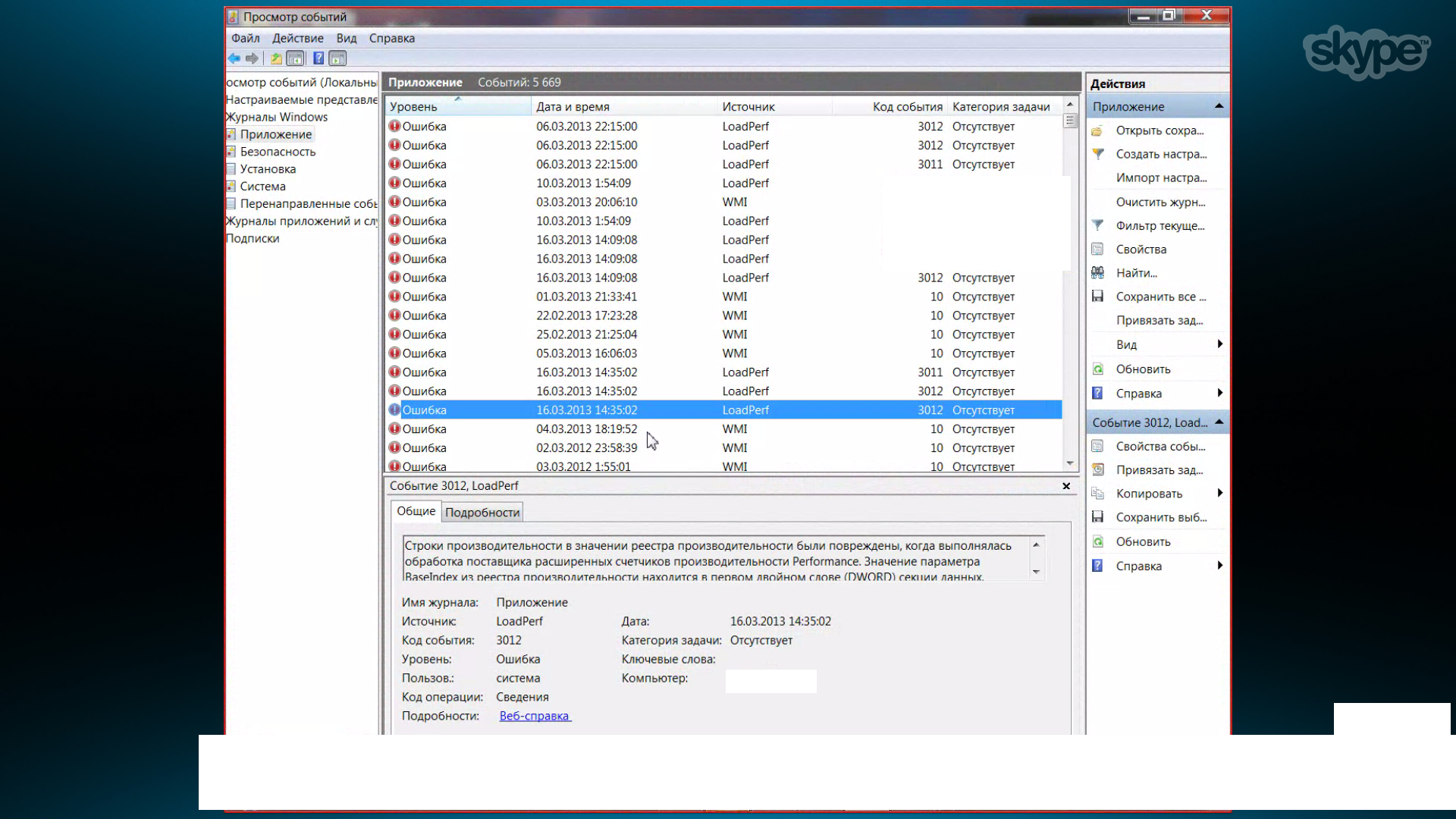Click the refresh icon under Приложение actions

tap(1097, 369)
